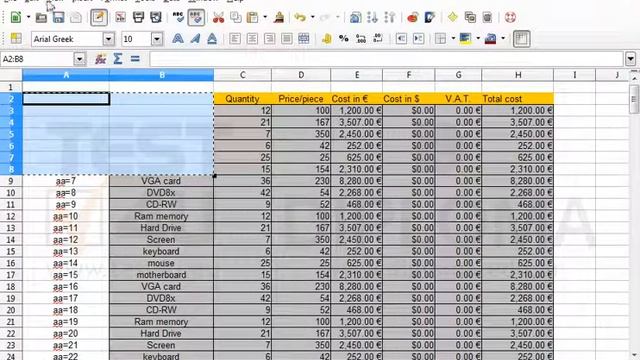Toggle italic formatting
The width and height of the screenshot is (640, 360).
195,39
